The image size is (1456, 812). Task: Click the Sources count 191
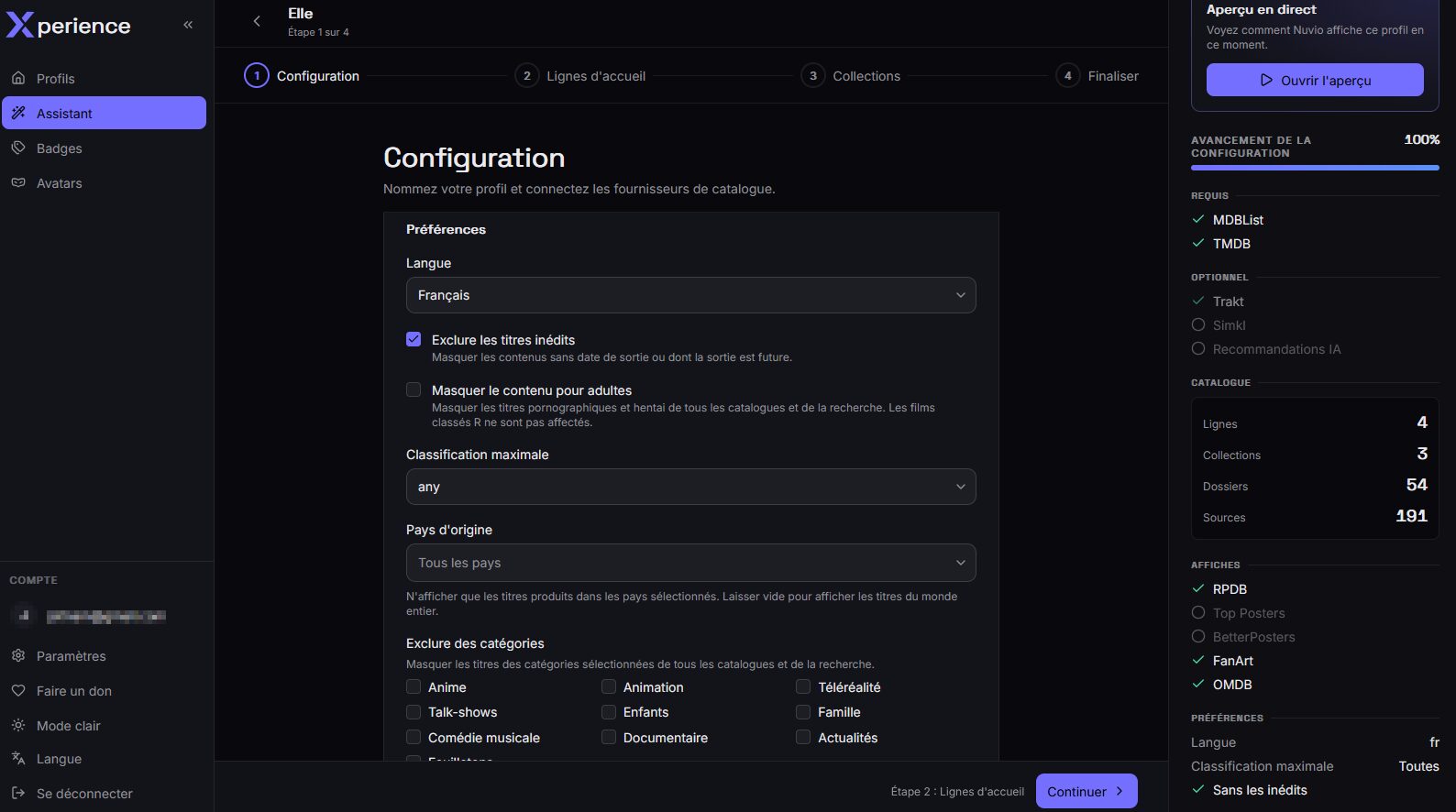click(1411, 516)
